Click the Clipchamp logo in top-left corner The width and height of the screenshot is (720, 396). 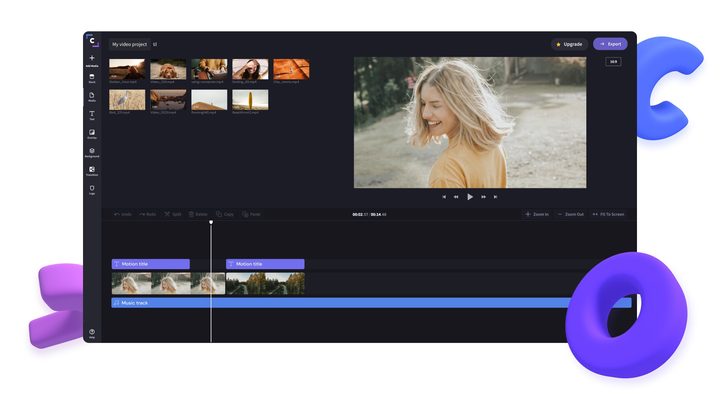pos(92,41)
